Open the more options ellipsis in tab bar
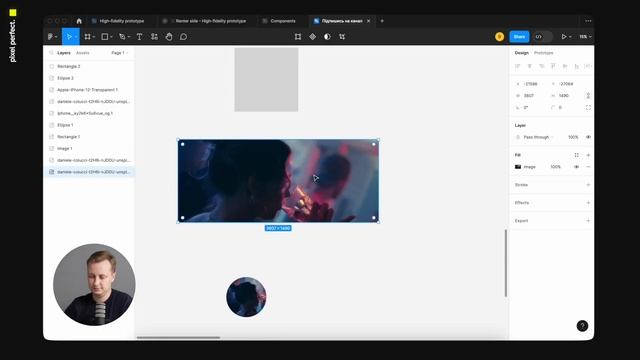 click(588, 21)
